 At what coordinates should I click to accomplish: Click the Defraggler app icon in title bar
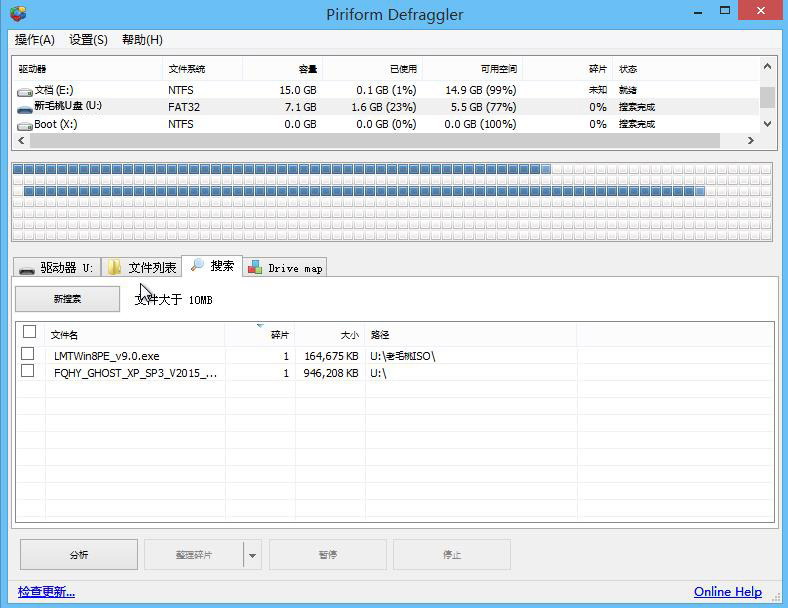point(18,13)
